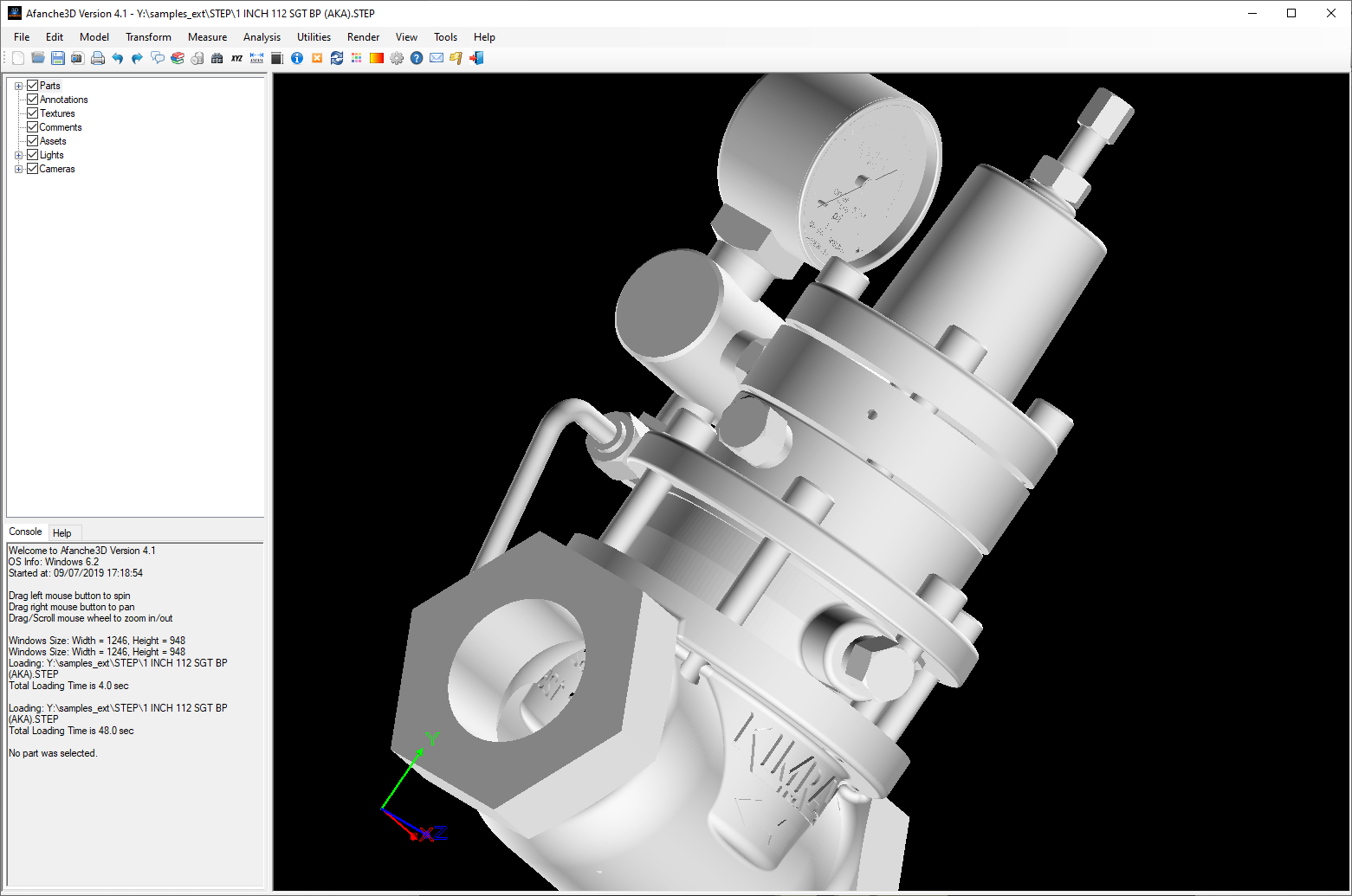Click the blue refresh arrows icon
This screenshot has height=896, width=1352.
[337, 58]
